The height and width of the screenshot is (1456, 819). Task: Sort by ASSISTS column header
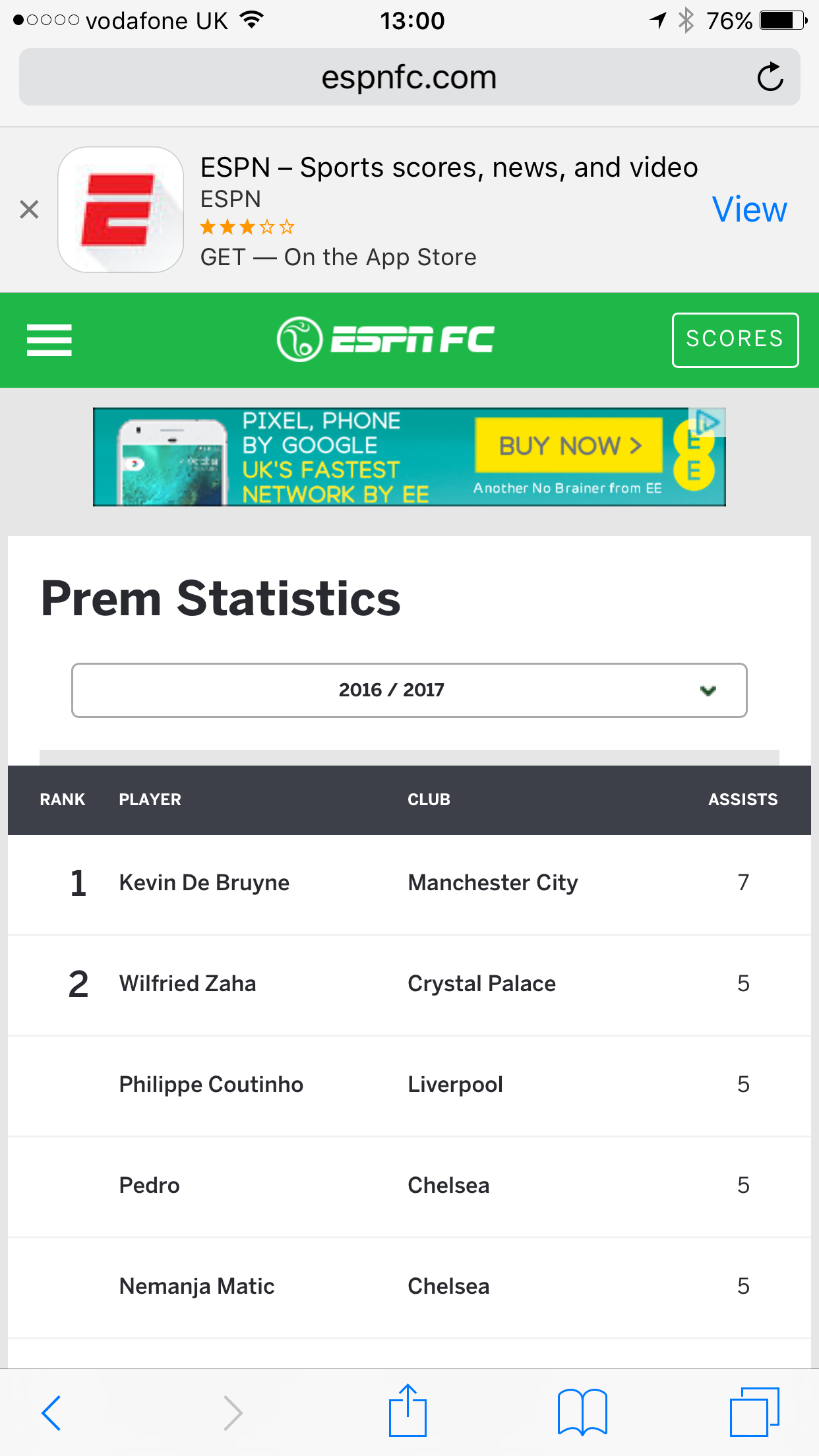click(743, 799)
